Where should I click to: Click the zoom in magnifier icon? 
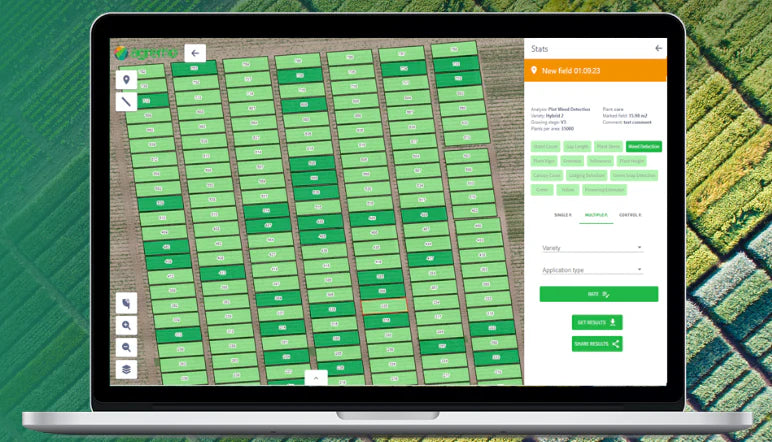click(126, 325)
